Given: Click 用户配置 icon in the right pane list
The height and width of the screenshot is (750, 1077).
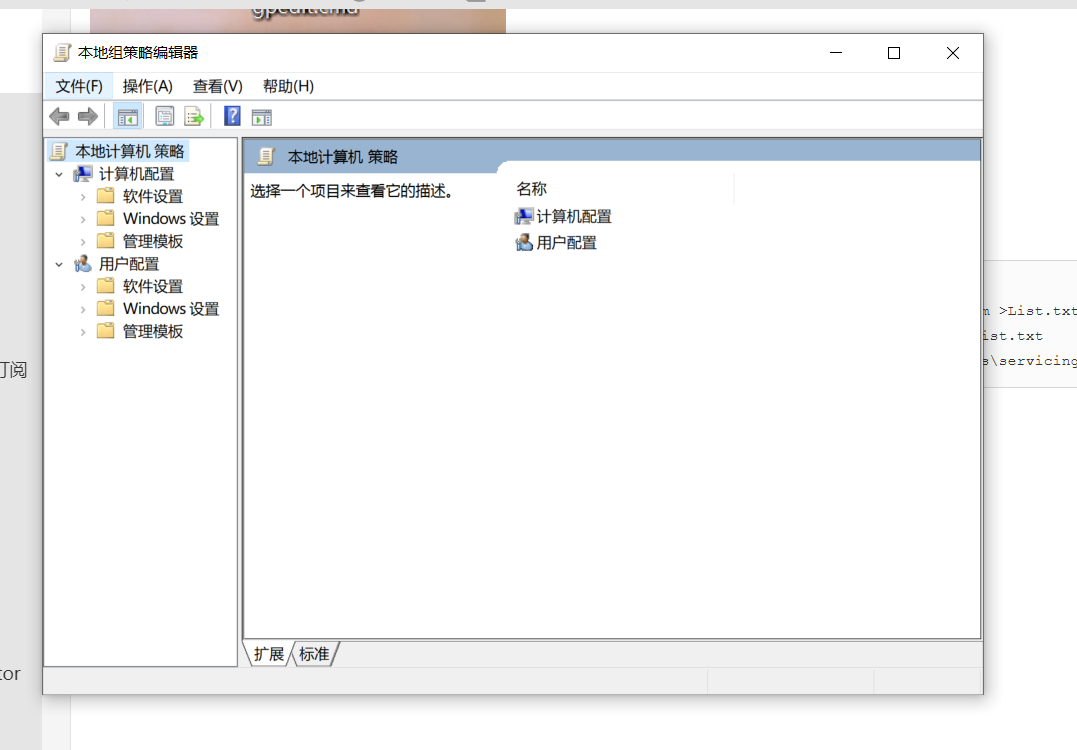Looking at the screenshot, I should (x=524, y=242).
